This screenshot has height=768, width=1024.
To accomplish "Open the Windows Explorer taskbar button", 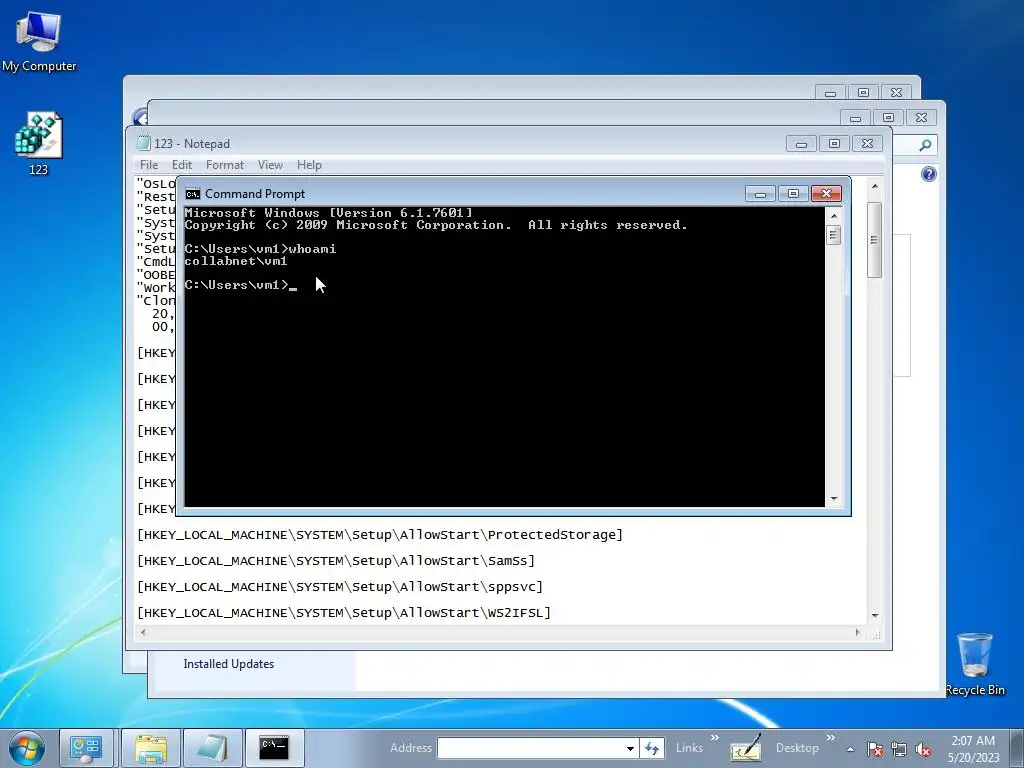I will (151, 748).
